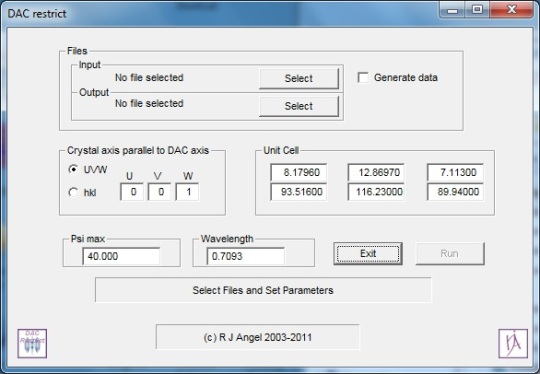
Task: Choose the UVW radio option
Action: click(x=73, y=169)
